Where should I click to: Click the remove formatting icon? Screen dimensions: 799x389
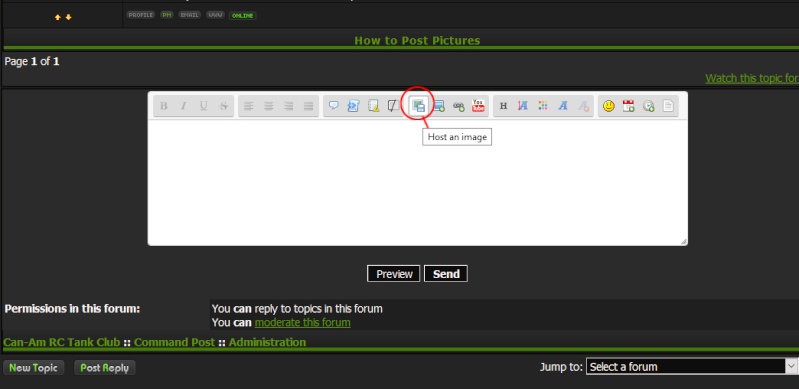(x=583, y=106)
